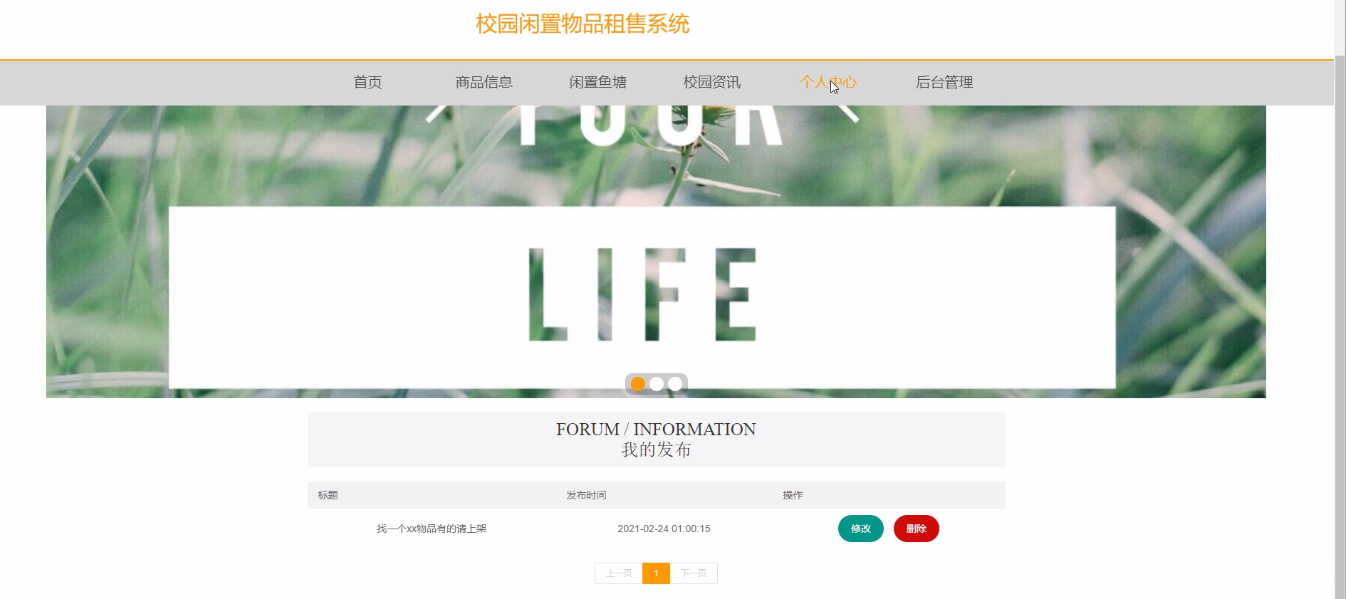Click the vertical page scrollbar
1346x599 pixels.
click(x=1340, y=300)
